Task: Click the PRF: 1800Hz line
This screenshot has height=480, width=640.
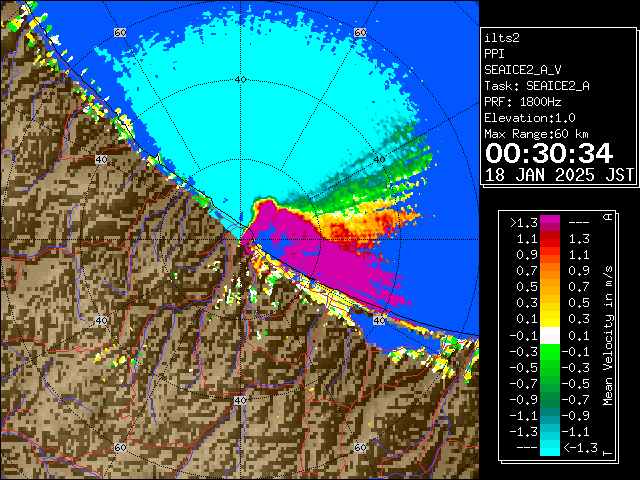Action: pyautogui.click(x=522, y=102)
